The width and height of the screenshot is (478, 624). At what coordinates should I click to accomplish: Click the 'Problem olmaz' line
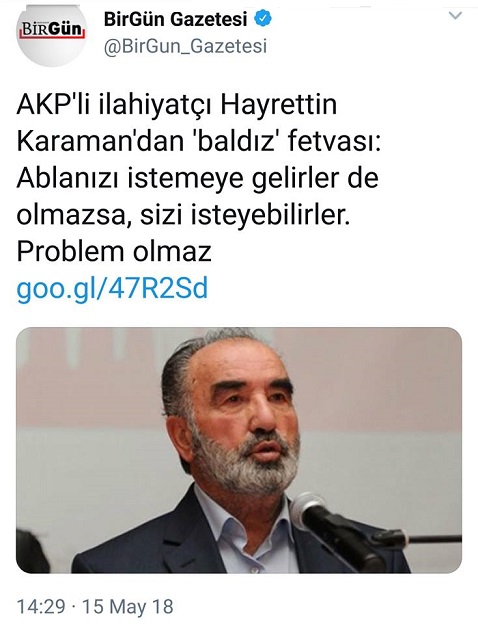pos(114,252)
